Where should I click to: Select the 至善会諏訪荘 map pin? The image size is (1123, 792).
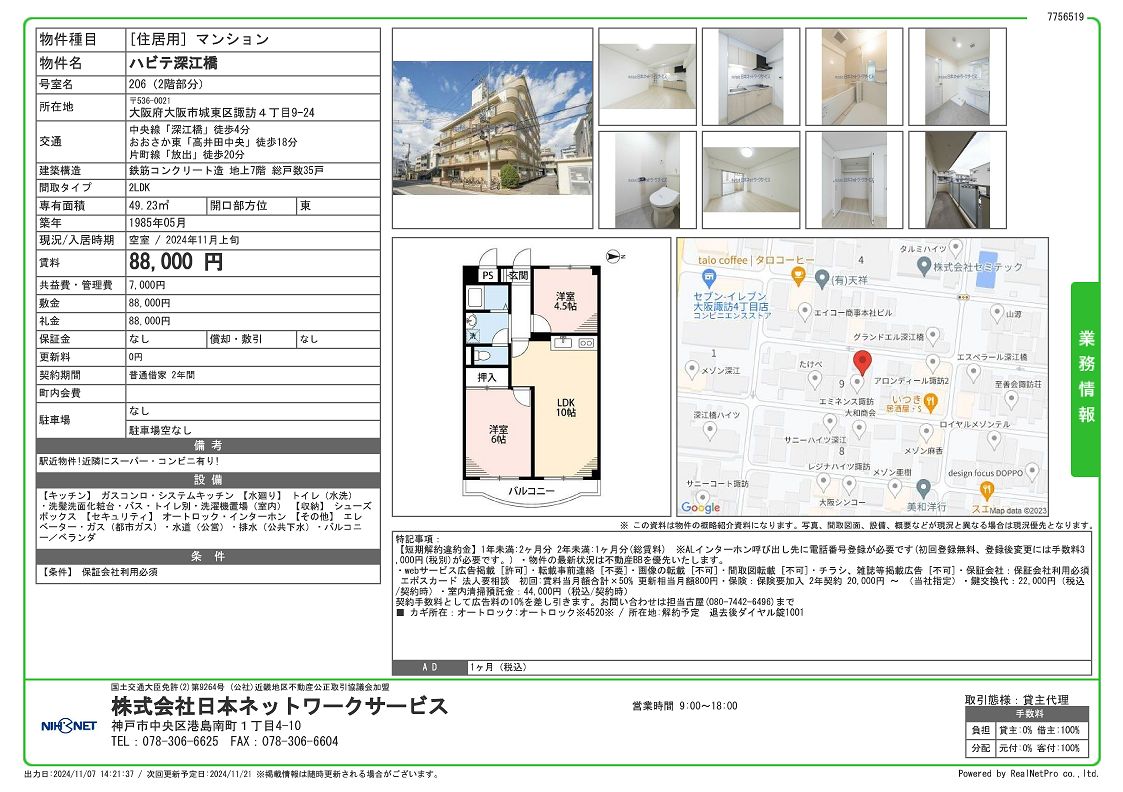1011,399
